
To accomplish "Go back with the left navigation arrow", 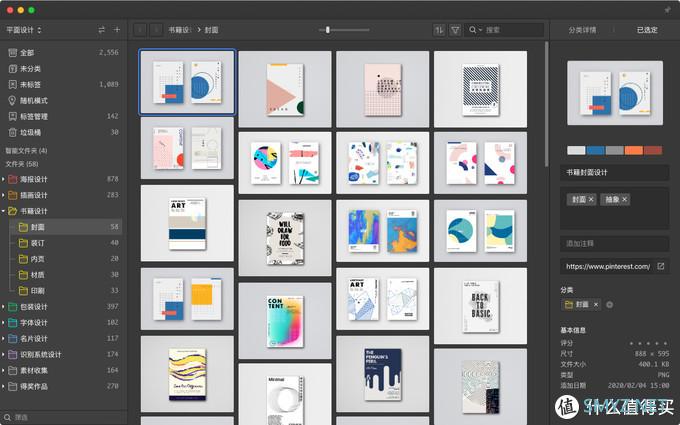I will [x=140, y=30].
